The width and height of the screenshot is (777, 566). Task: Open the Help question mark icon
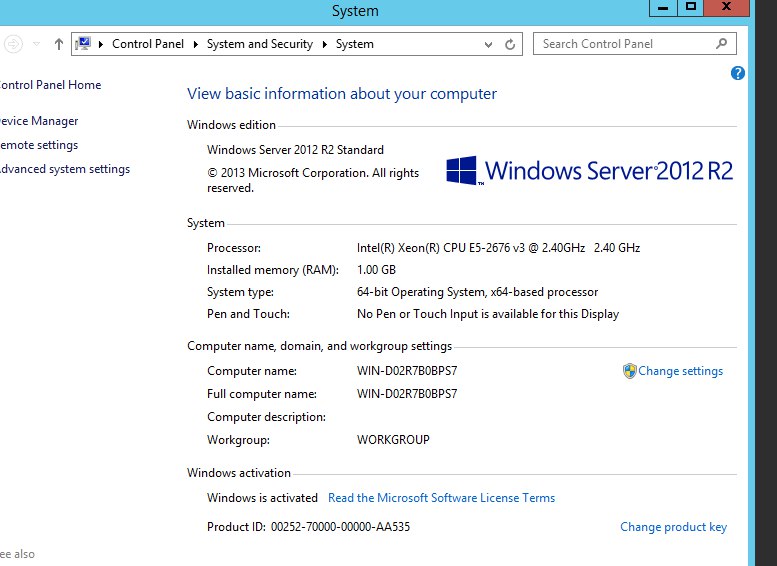[737, 73]
